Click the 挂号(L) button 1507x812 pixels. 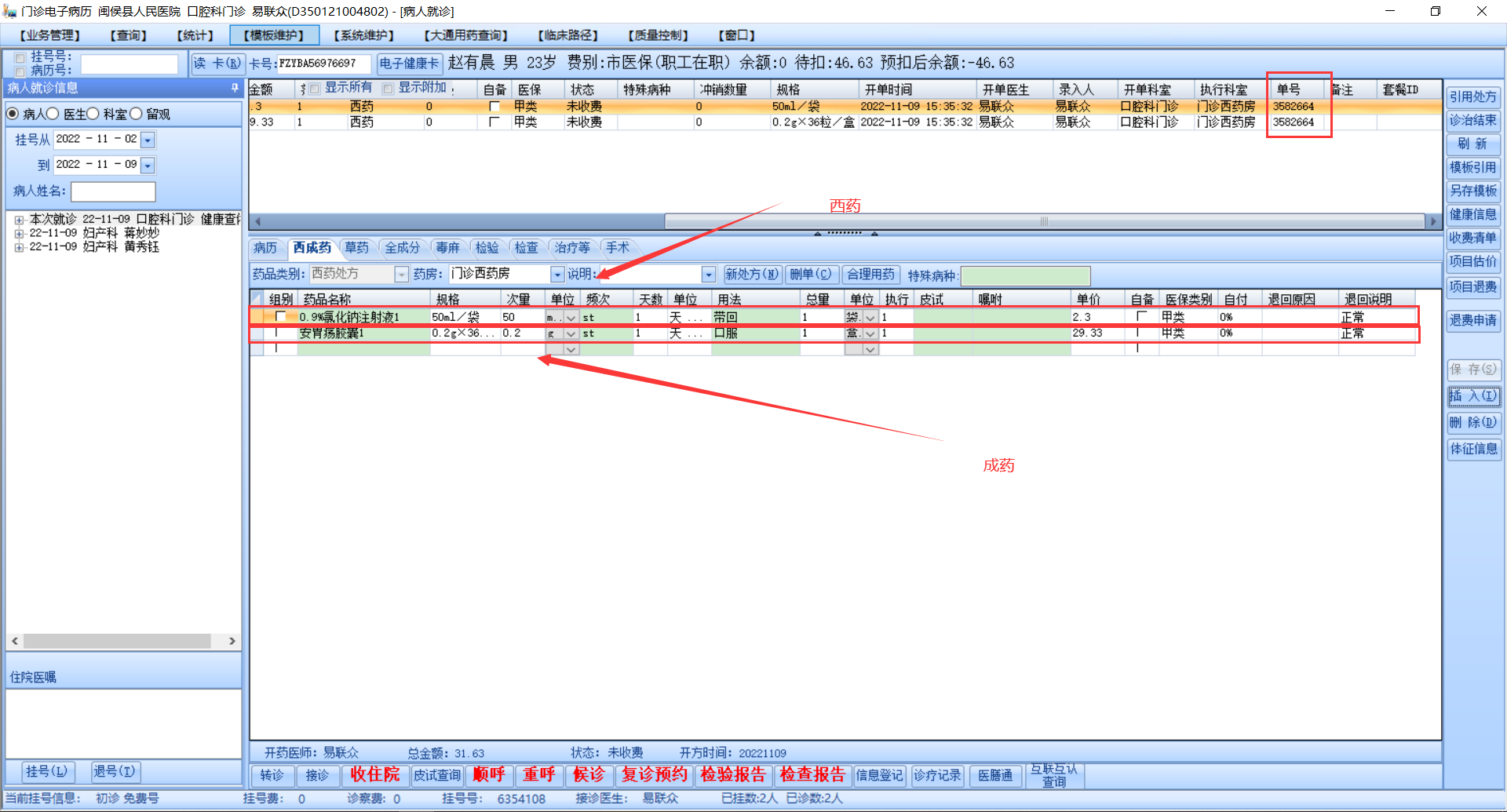[46, 771]
